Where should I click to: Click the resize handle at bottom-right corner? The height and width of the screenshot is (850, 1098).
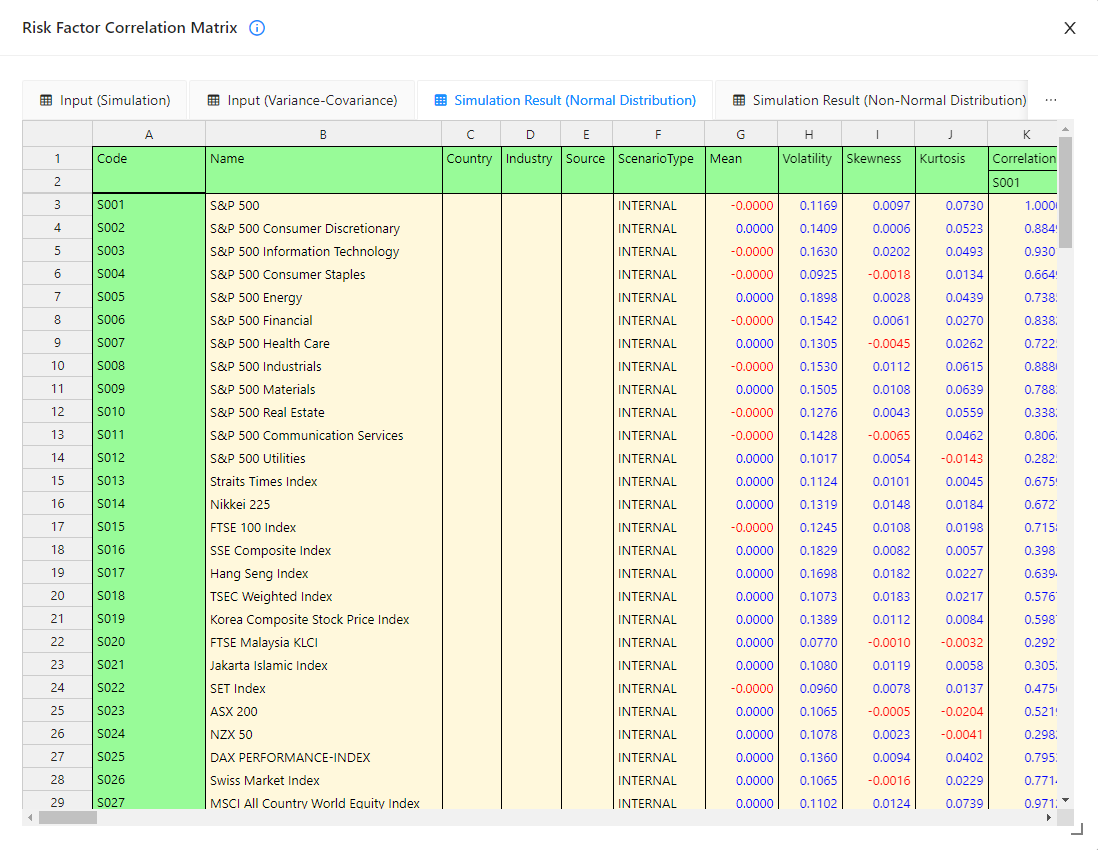tap(1079, 829)
